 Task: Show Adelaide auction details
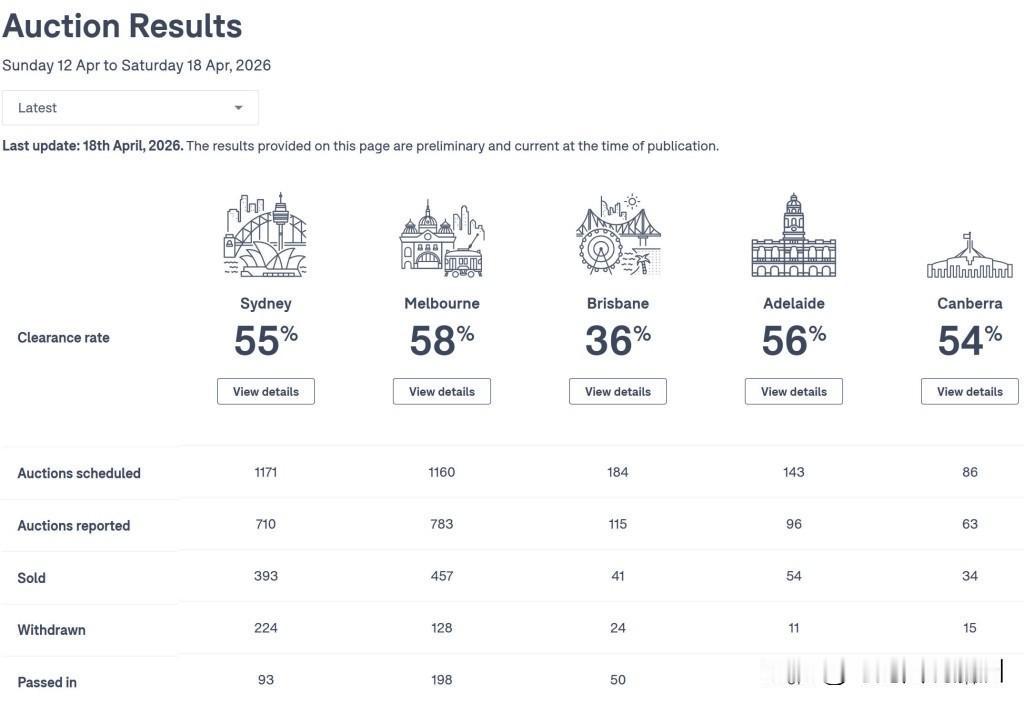click(794, 391)
